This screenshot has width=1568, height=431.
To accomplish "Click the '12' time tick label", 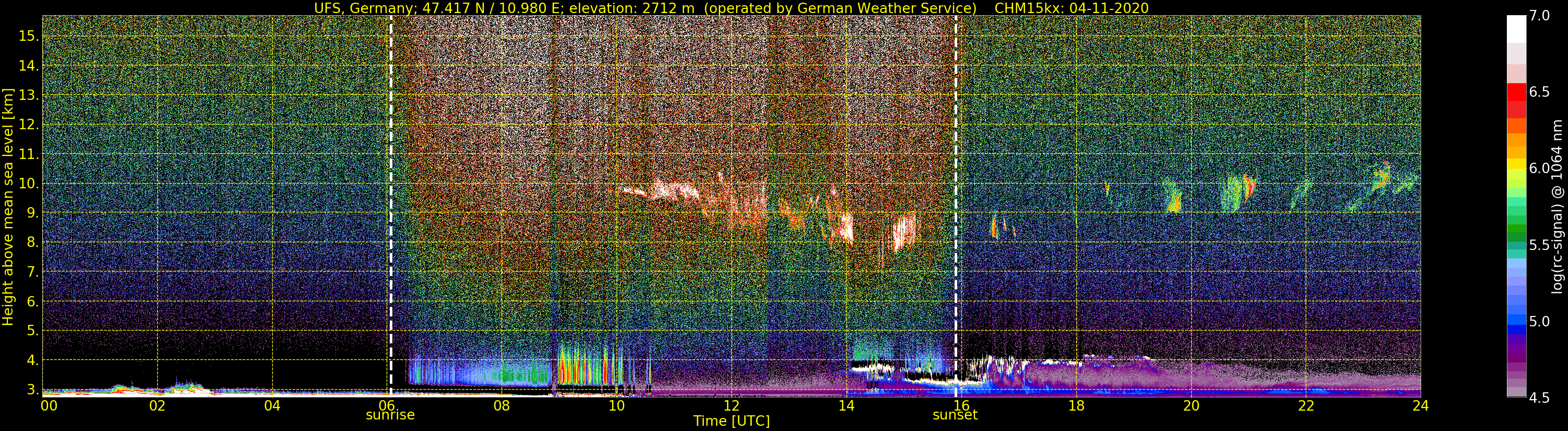I will (x=731, y=405).
